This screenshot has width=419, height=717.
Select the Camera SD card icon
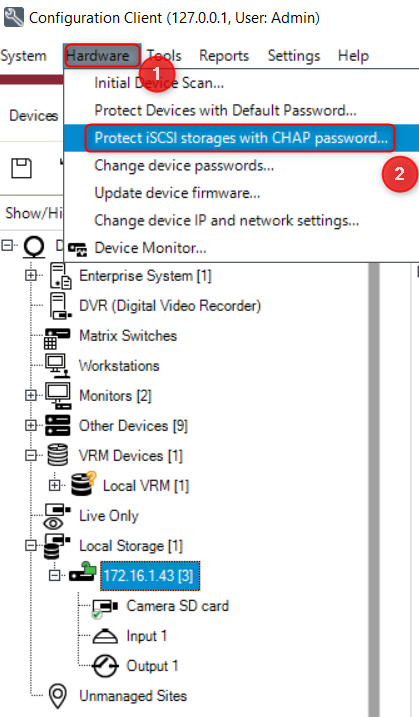tap(105, 607)
